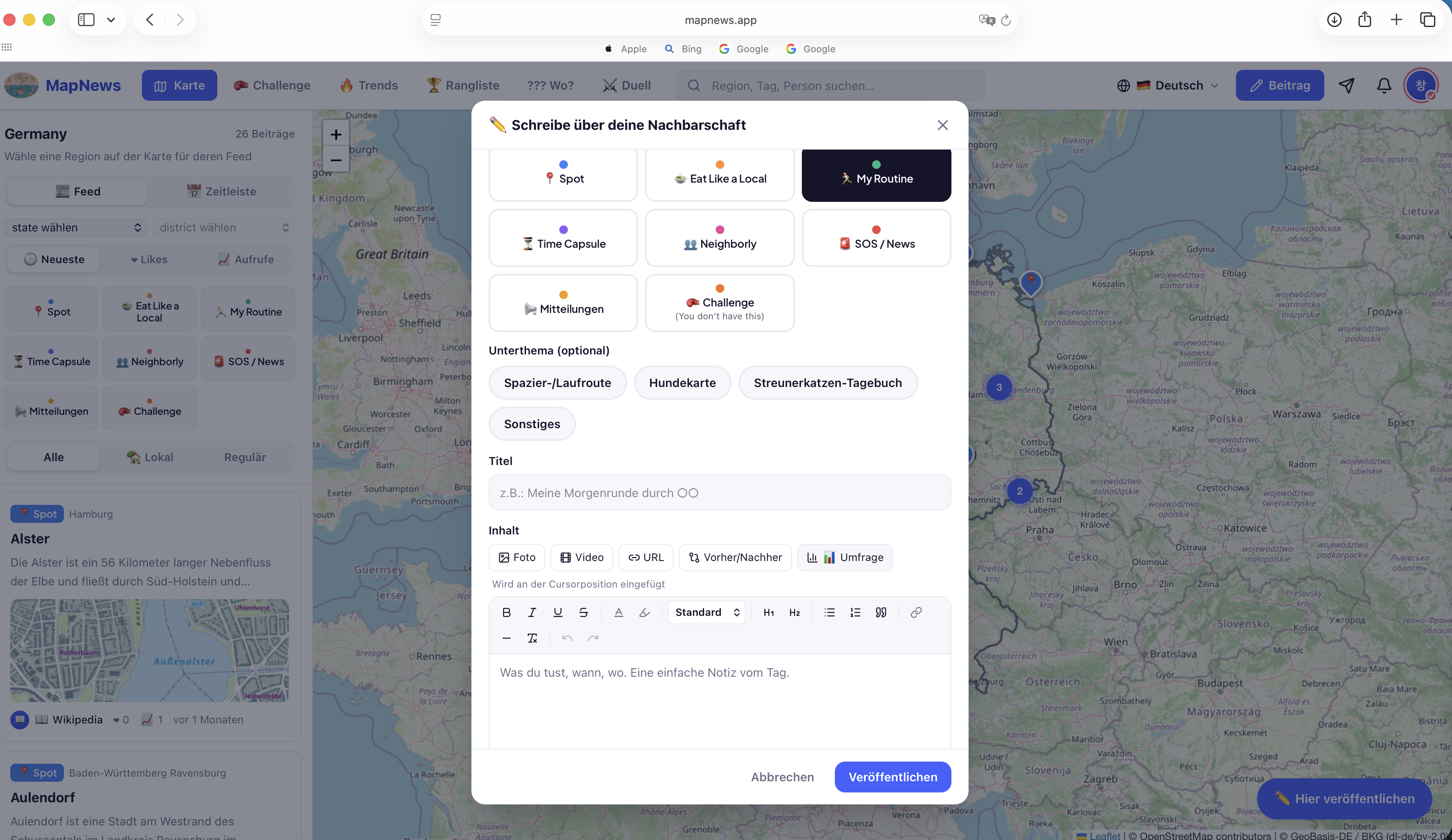Focus the Titel input field
Image resolution: width=1452 pixels, height=840 pixels.
click(720, 492)
